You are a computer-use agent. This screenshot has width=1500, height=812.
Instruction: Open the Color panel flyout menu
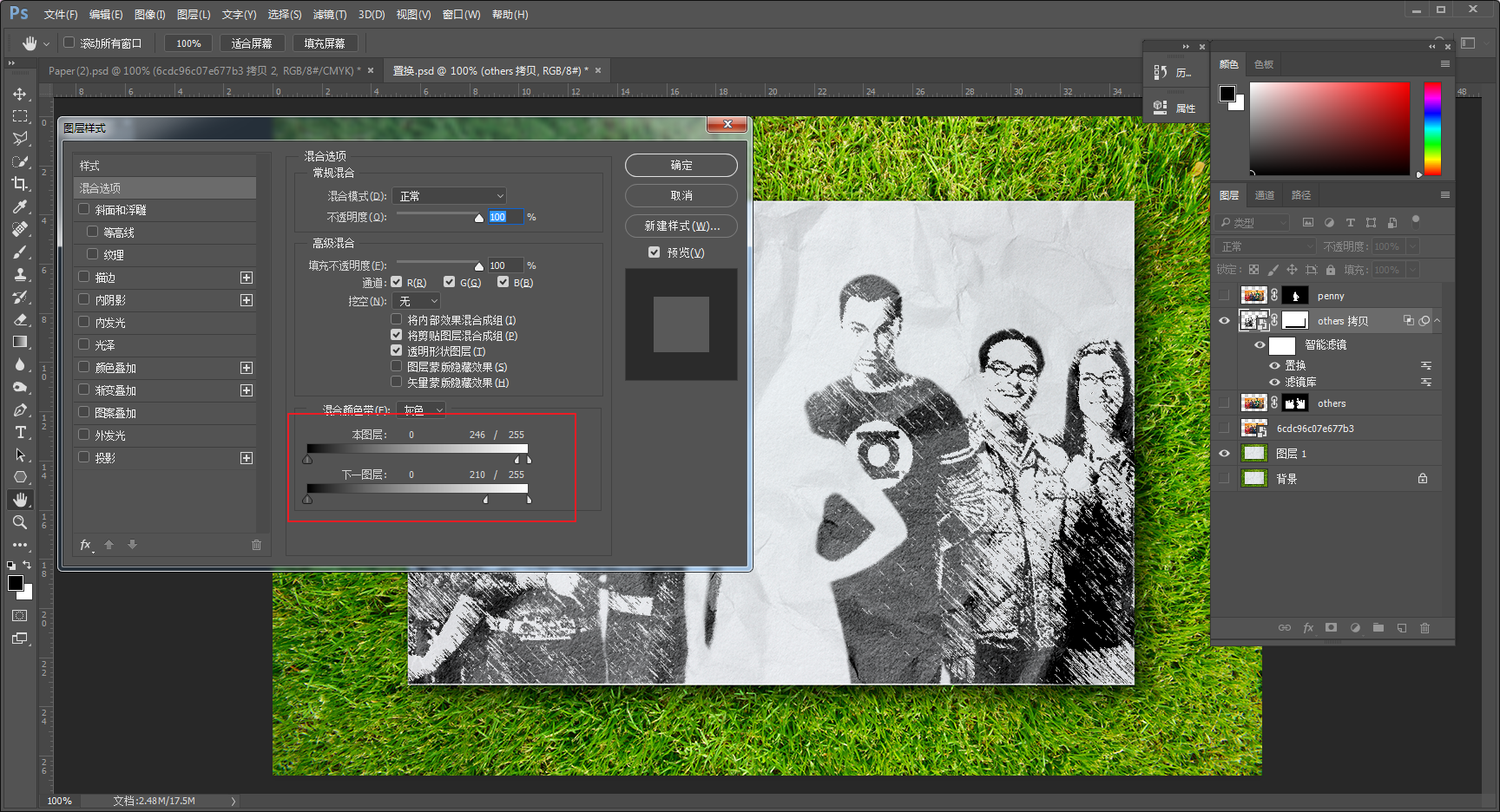coord(1445,64)
